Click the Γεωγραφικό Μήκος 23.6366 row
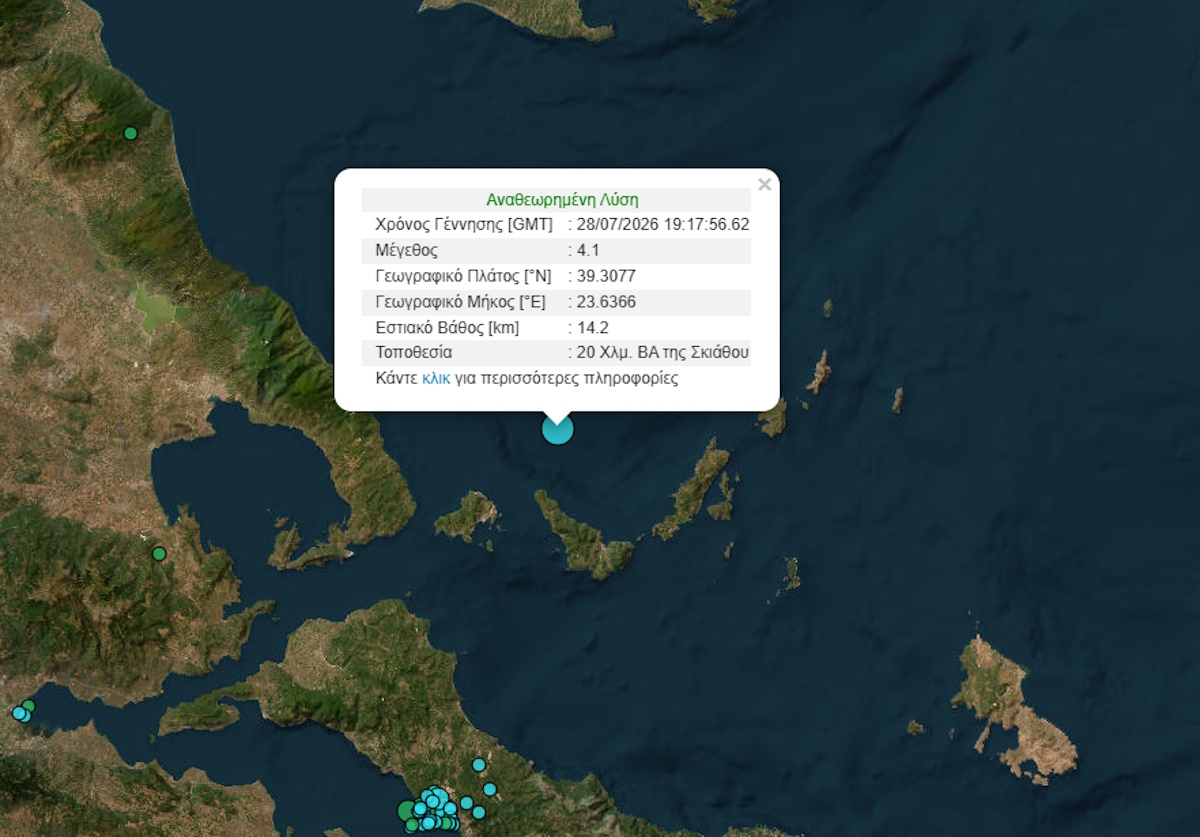Screen dimensions: 1200x837 (x=556, y=302)
